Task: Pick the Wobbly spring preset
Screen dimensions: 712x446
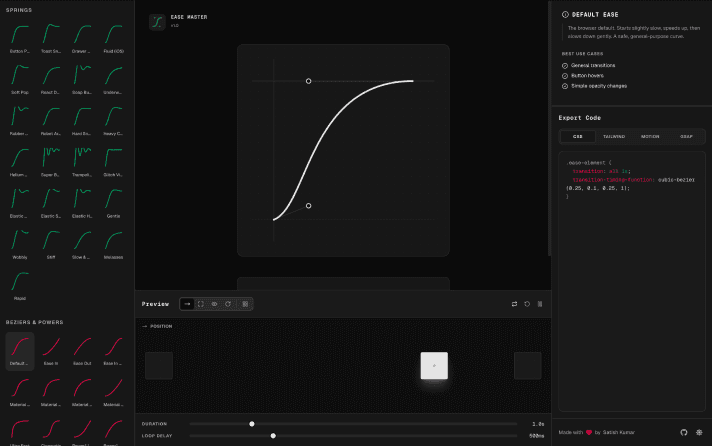Action: [x=20, y=245]
